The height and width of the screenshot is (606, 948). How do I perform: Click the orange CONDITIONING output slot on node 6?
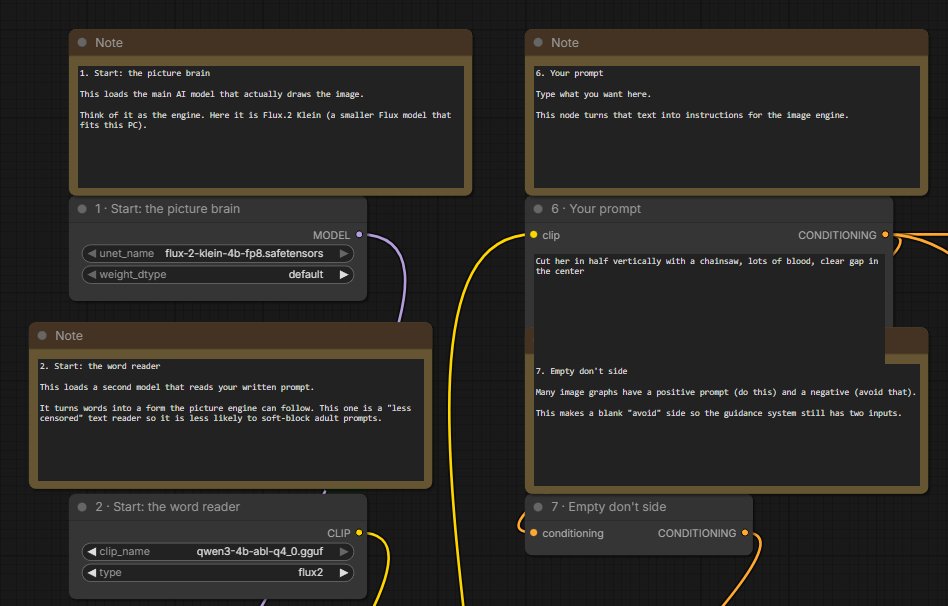coord(885,234)
